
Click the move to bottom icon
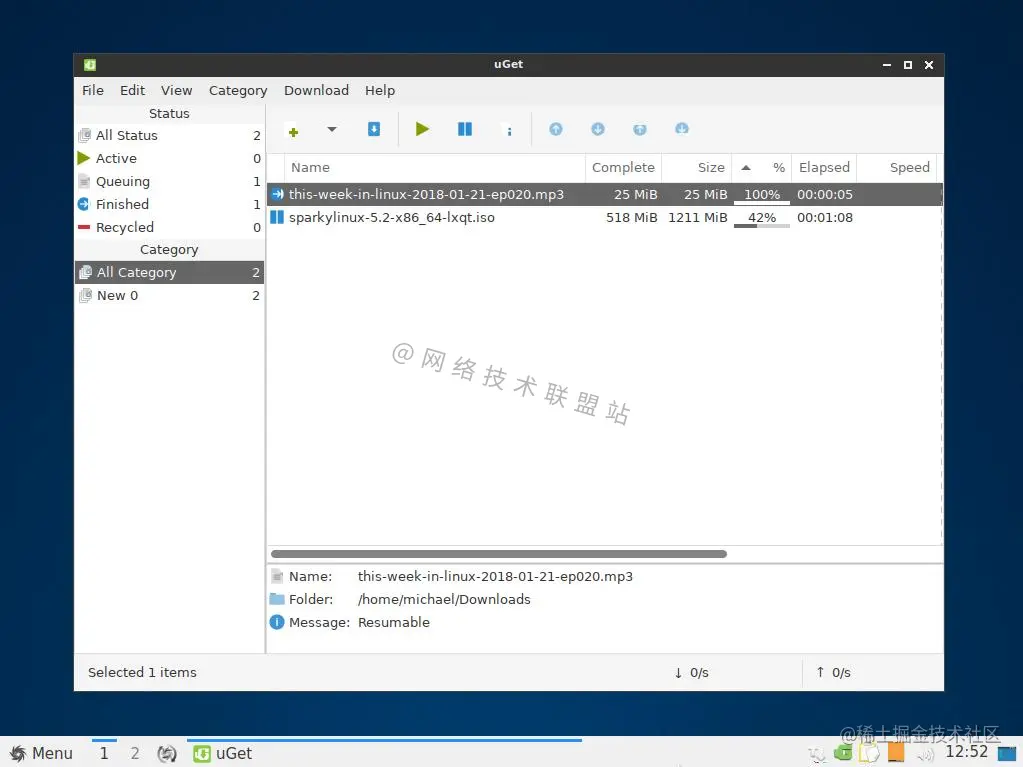[x=682, y=128]
